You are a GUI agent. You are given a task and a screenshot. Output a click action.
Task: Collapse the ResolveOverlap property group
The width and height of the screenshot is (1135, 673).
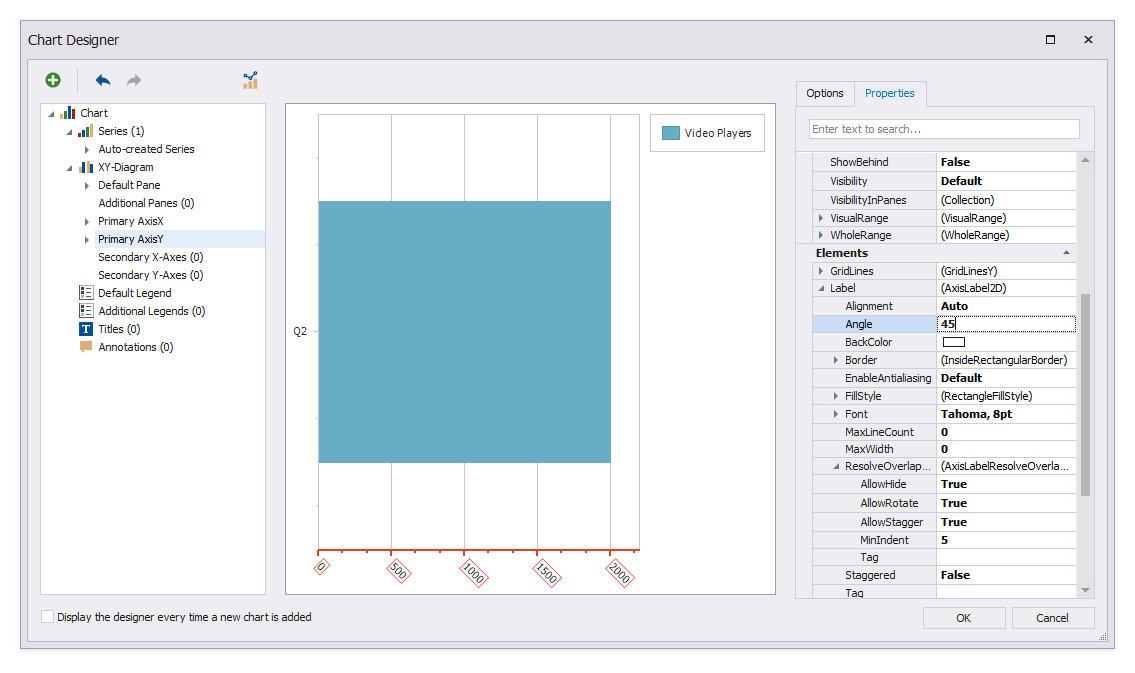tap(836, 466)
